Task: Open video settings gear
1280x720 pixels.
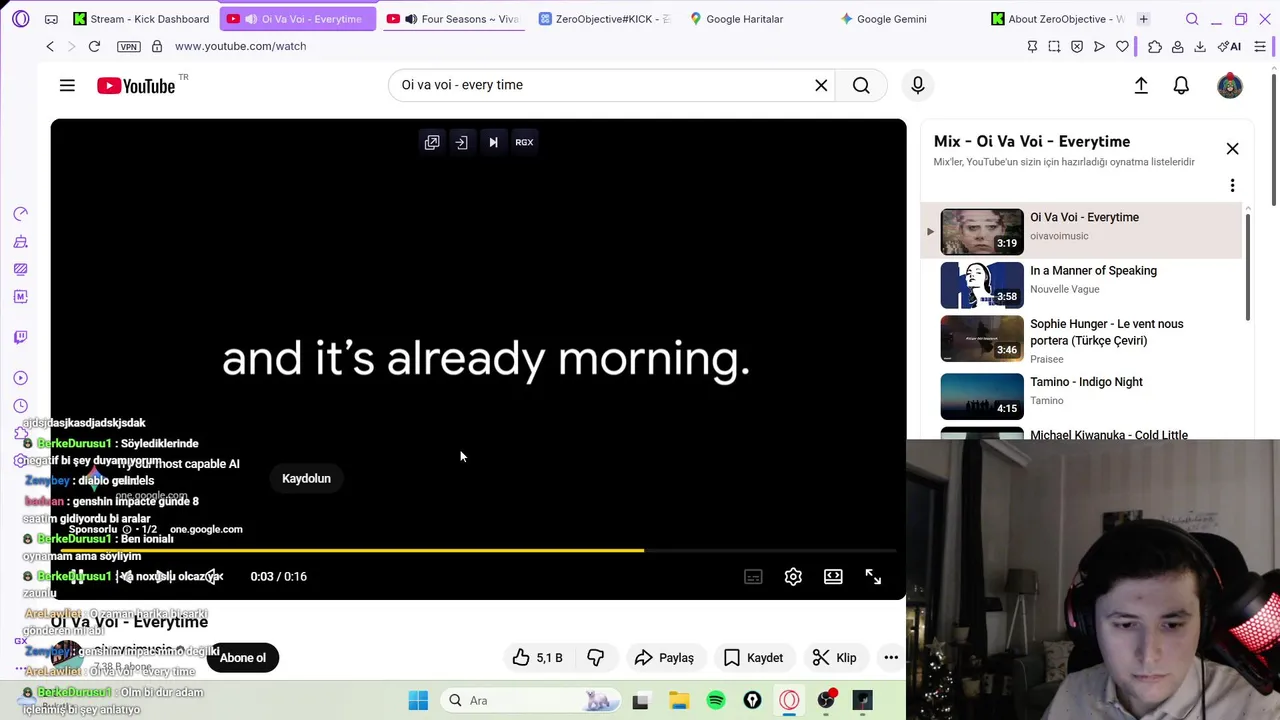Action: (793, 577)
